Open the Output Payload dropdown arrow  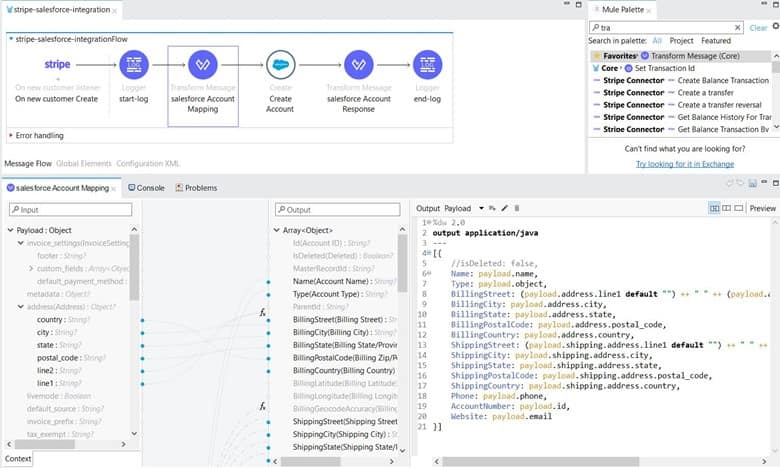(x=482, y=208)
